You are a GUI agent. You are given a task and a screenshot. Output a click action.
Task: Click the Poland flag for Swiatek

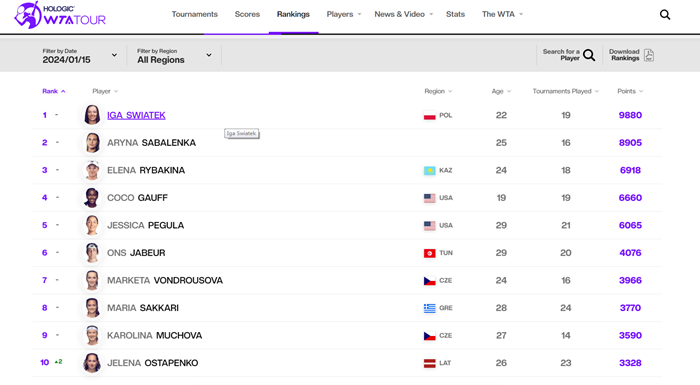pos(429,116)
